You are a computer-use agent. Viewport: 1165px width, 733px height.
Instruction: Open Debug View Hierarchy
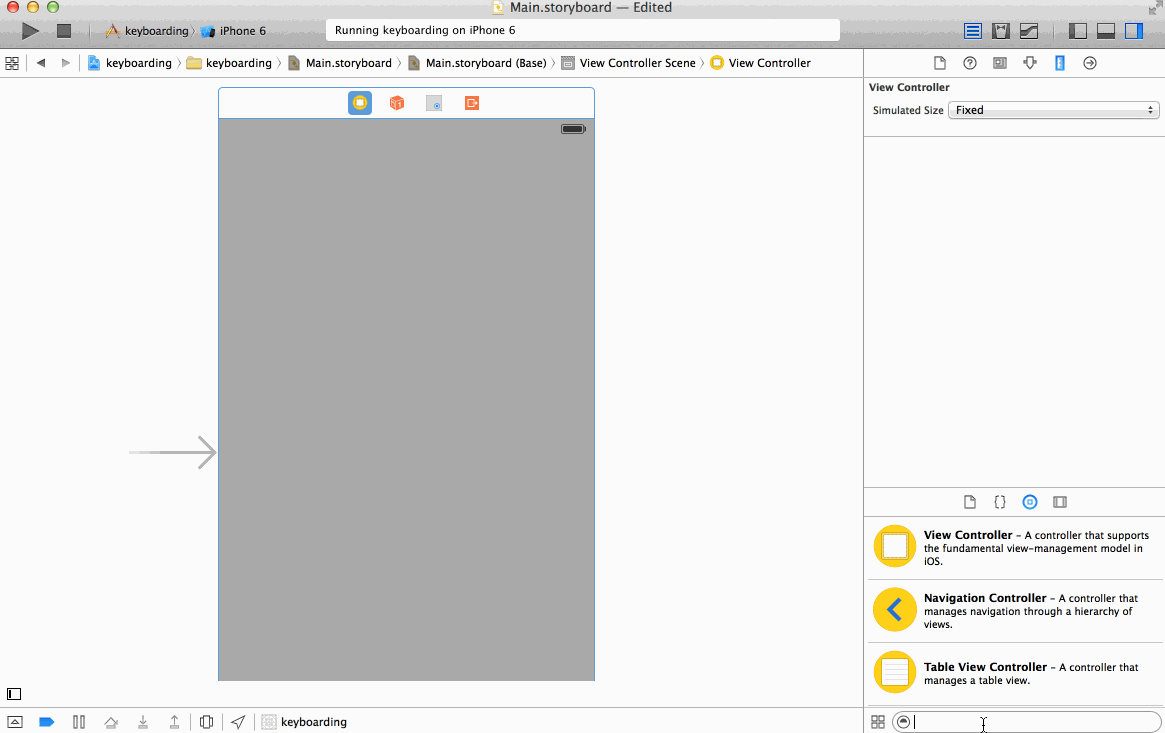(x=207, y=722)
